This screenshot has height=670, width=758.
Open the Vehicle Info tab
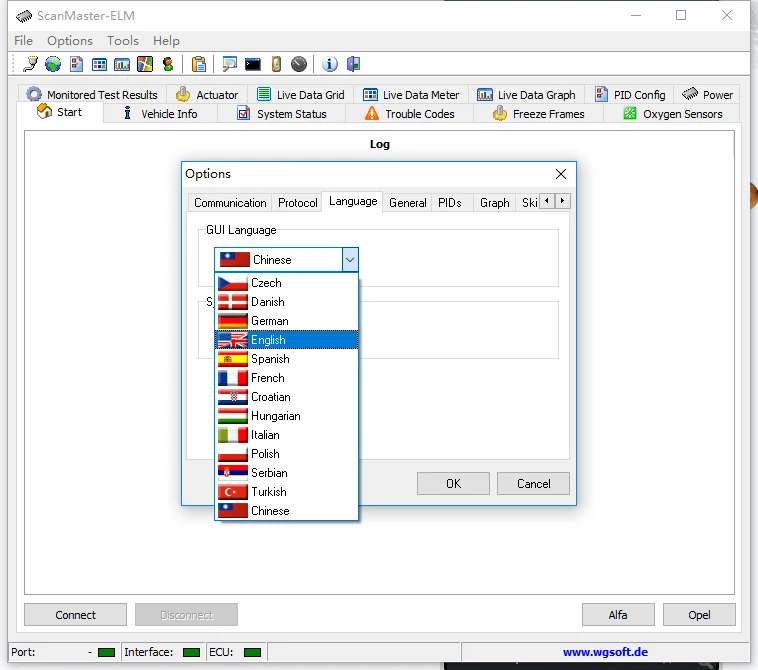(x=160, y=114)
